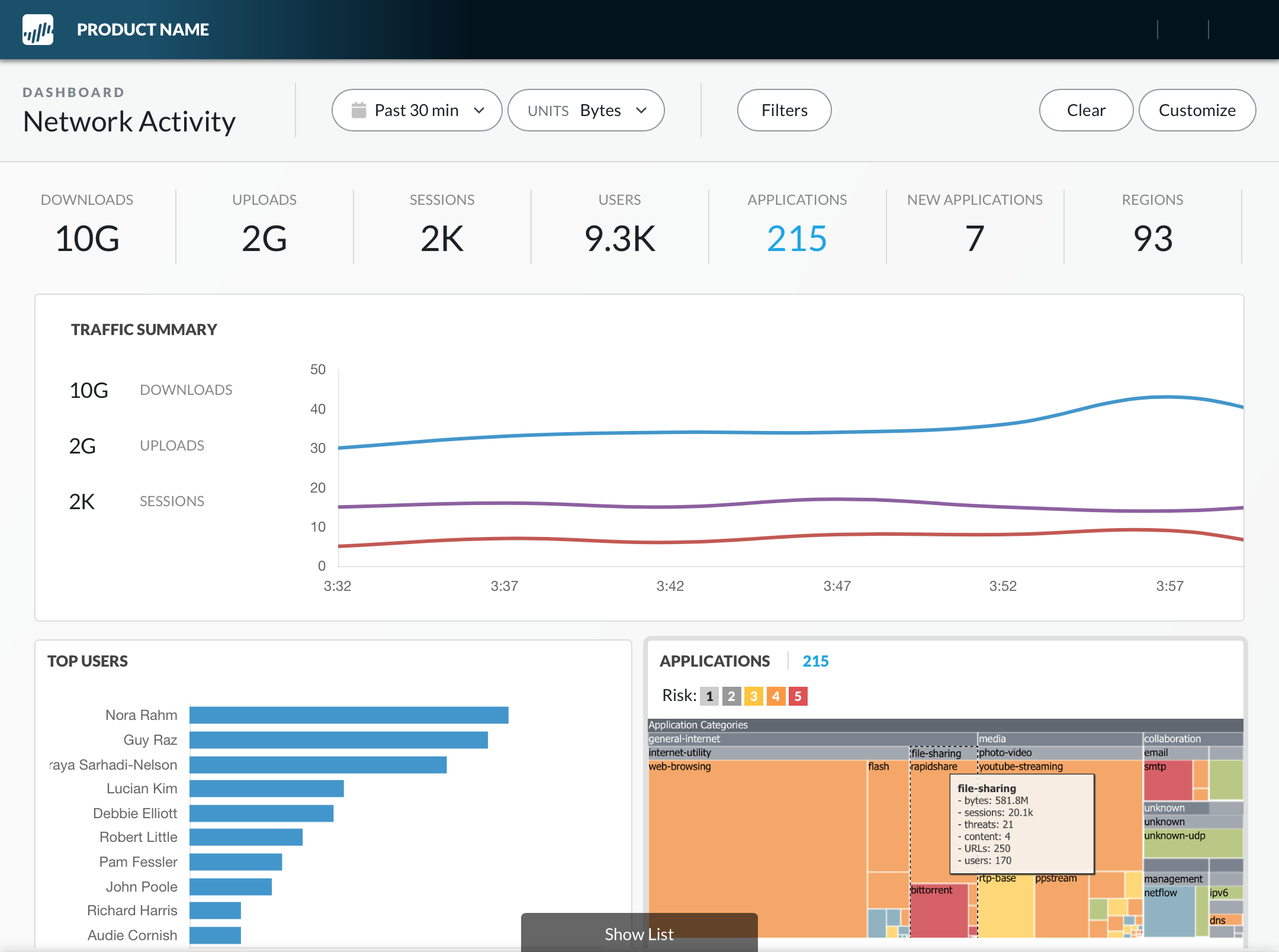Open the Filters panel
Image resolution: width=1279 pixels, height=952 pixels.
(x=784, y=110)
